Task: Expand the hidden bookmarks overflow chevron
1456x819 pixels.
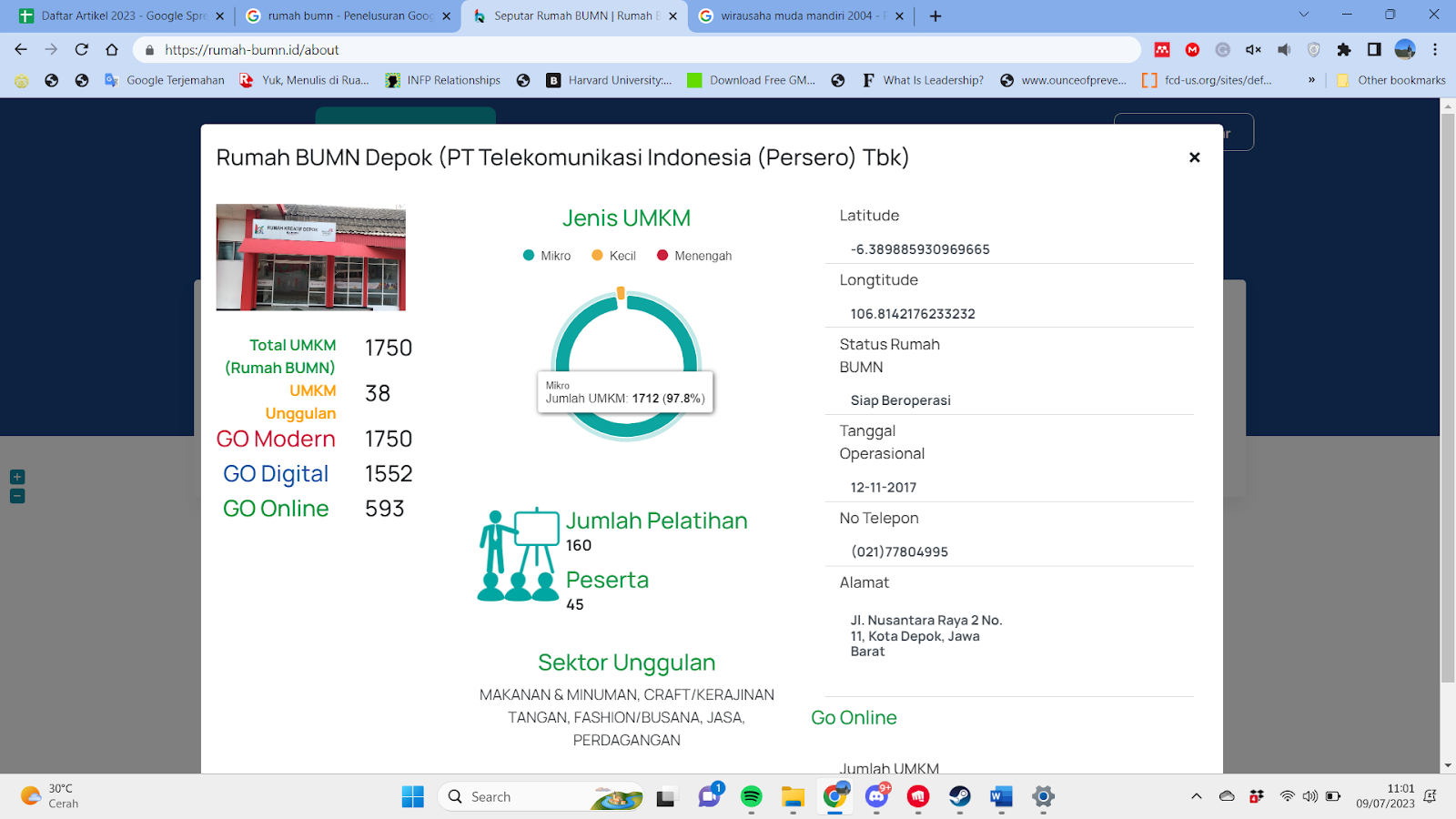Action: [1311, 80]
